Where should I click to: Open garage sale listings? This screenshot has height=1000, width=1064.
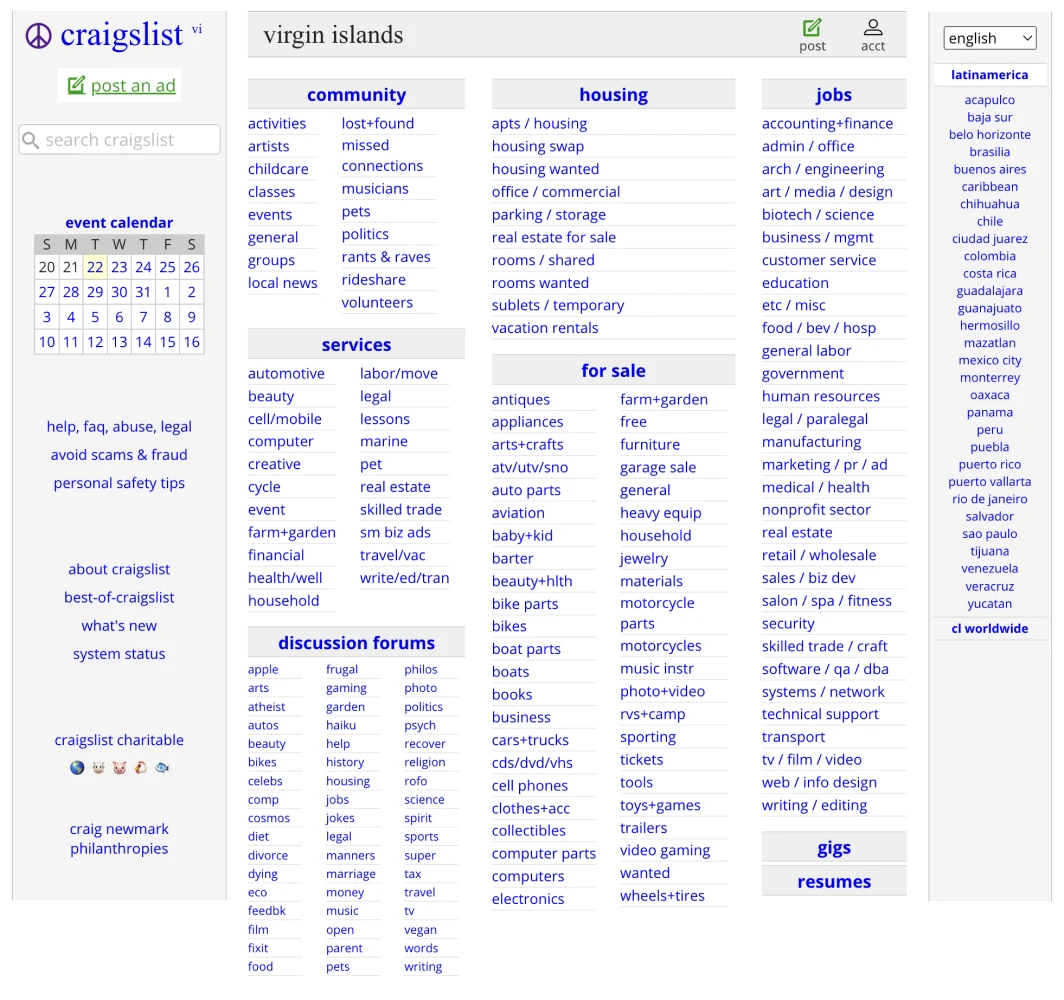[658, 467]
